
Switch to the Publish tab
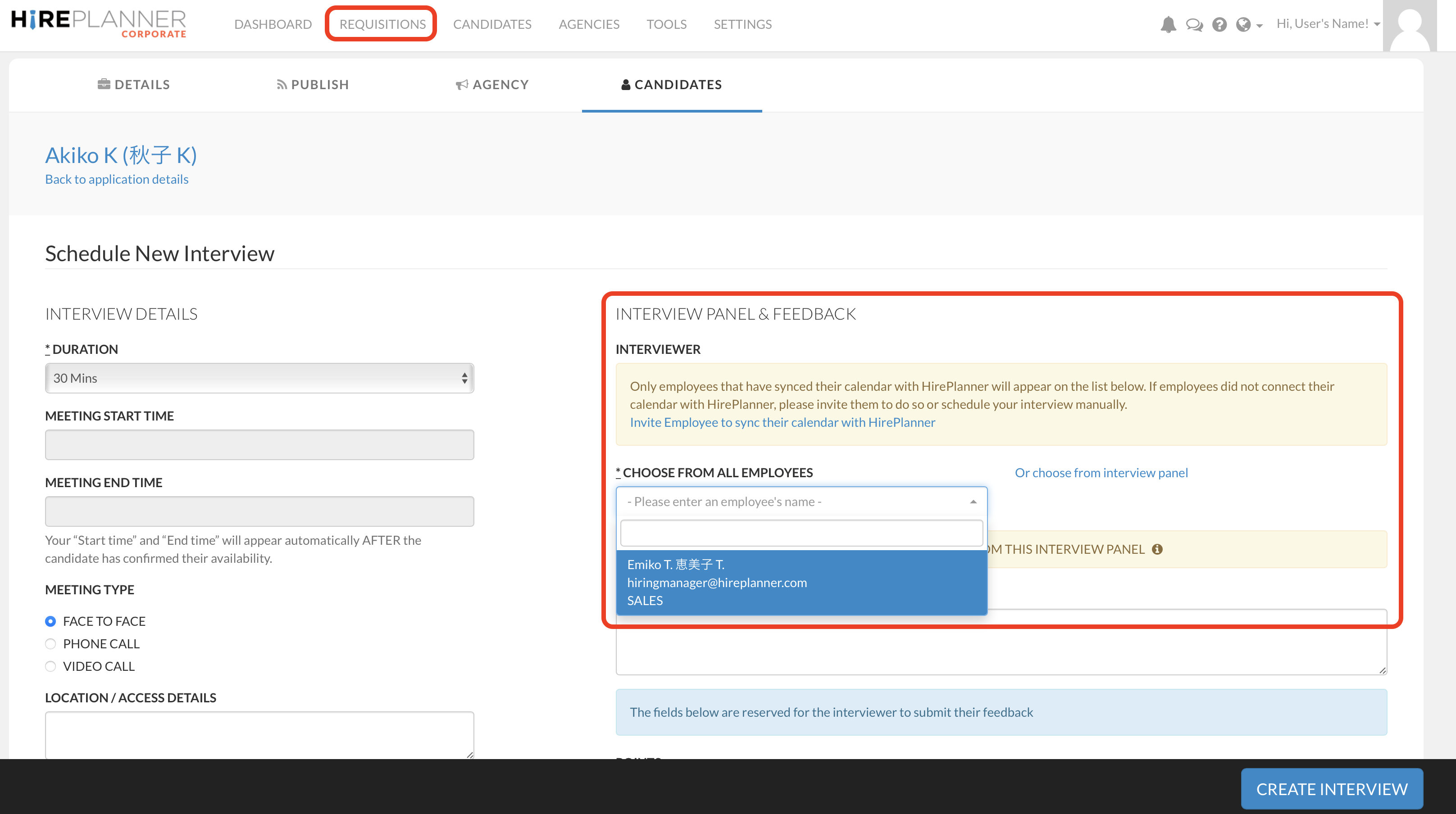click(313, 85)
